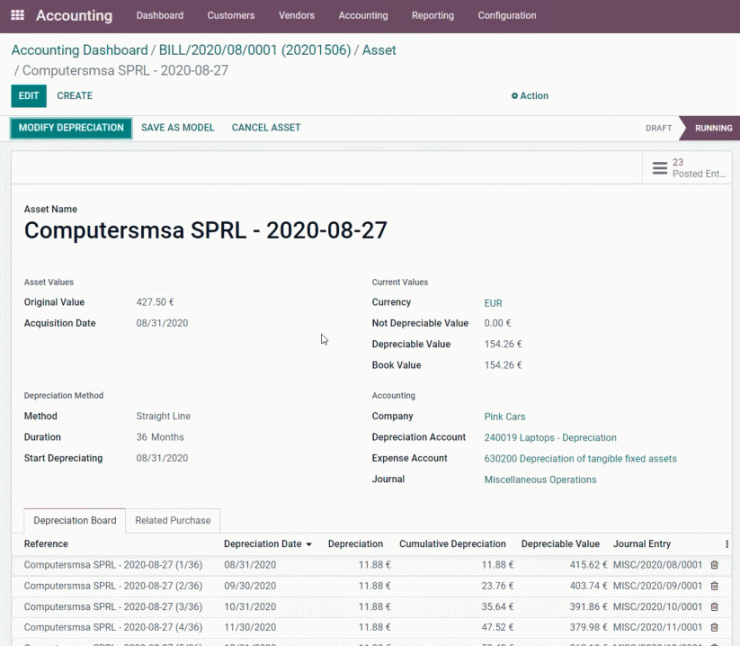740x646 pixels.
Task: Select the DRAFT status stage
Action: coord(658,128)
